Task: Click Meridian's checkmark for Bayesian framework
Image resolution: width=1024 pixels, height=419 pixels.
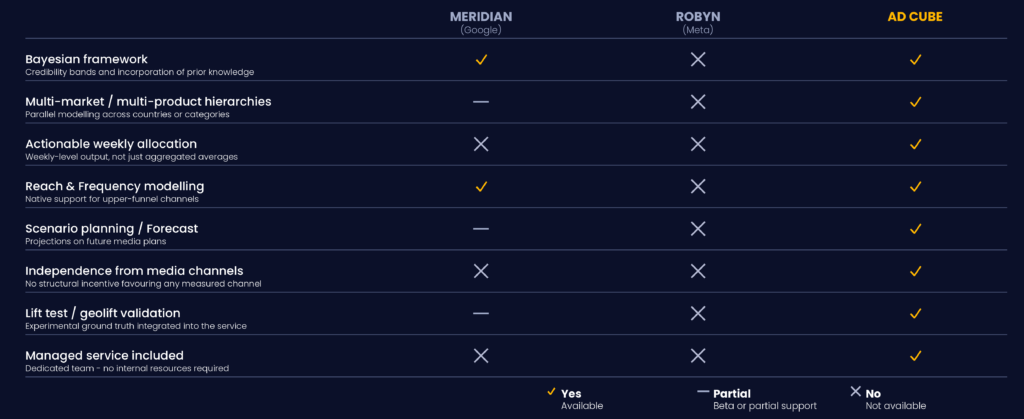Action: pyautogui.click(x=481, y=59)
